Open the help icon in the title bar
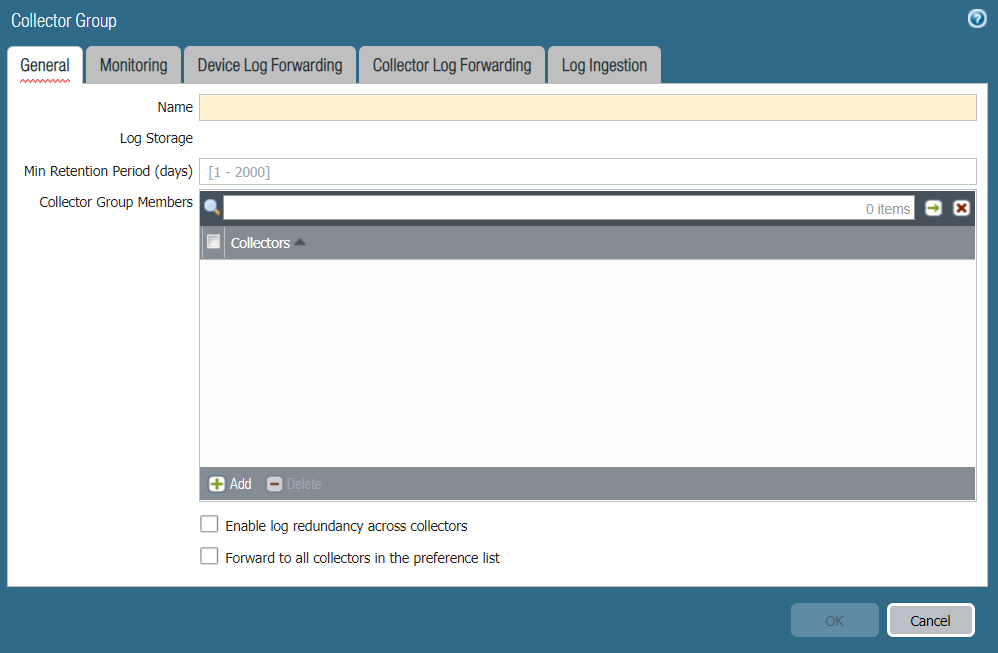This screenshot has height=653, width=998. (976, 18)
